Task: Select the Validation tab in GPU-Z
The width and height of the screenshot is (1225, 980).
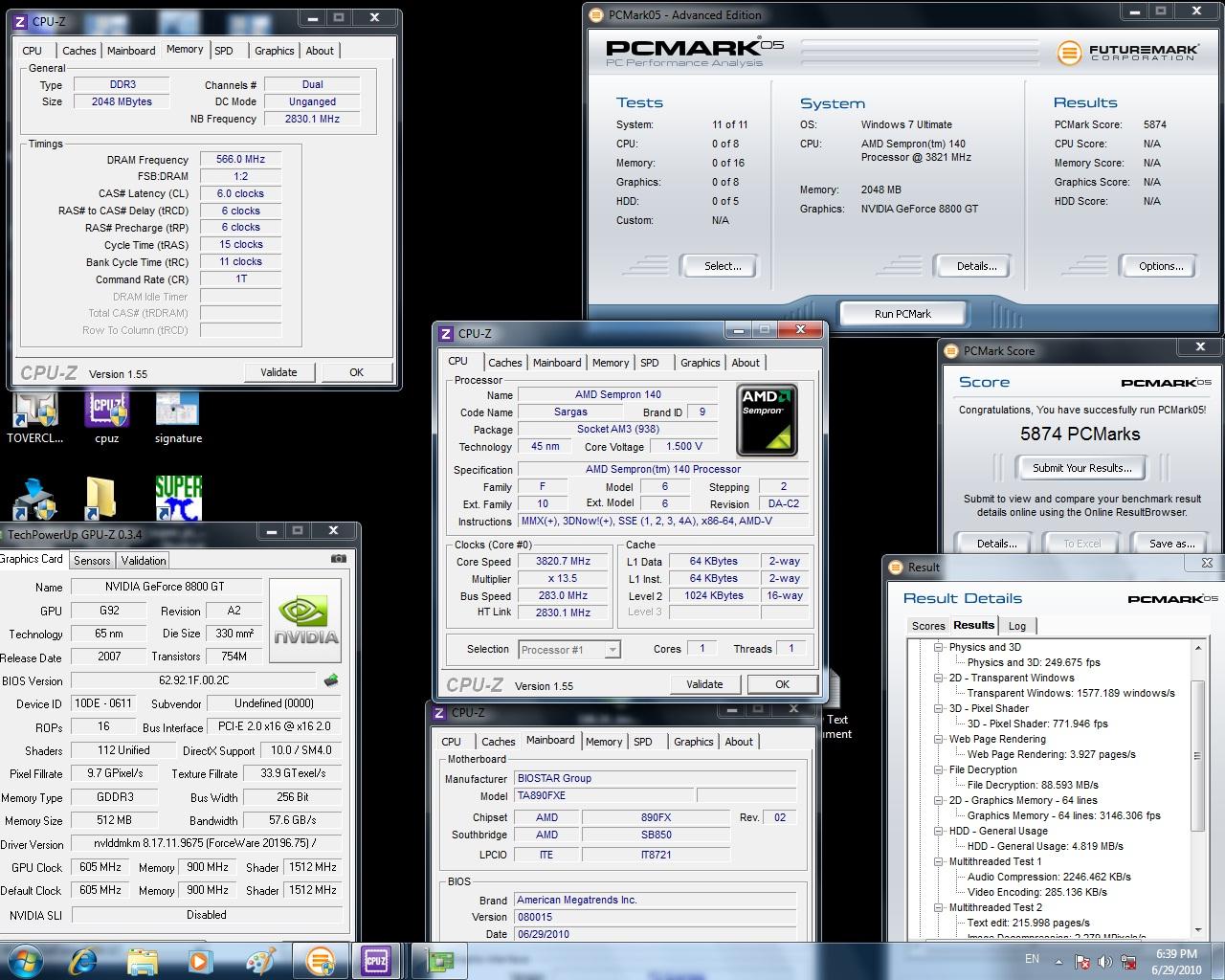Action: pos(144,561)
